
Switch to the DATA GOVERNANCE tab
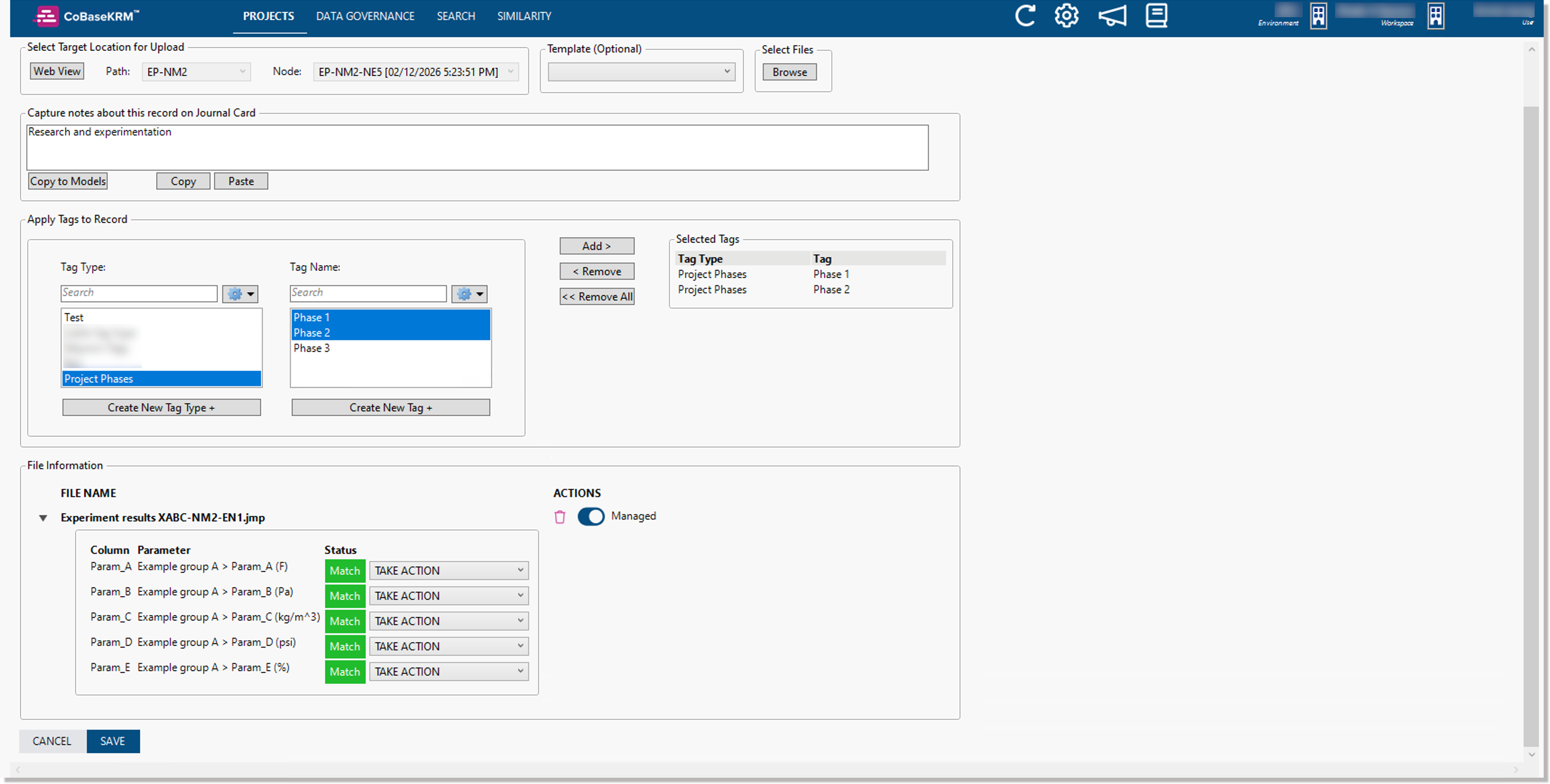pyautogui.click(x=365, y=16)
